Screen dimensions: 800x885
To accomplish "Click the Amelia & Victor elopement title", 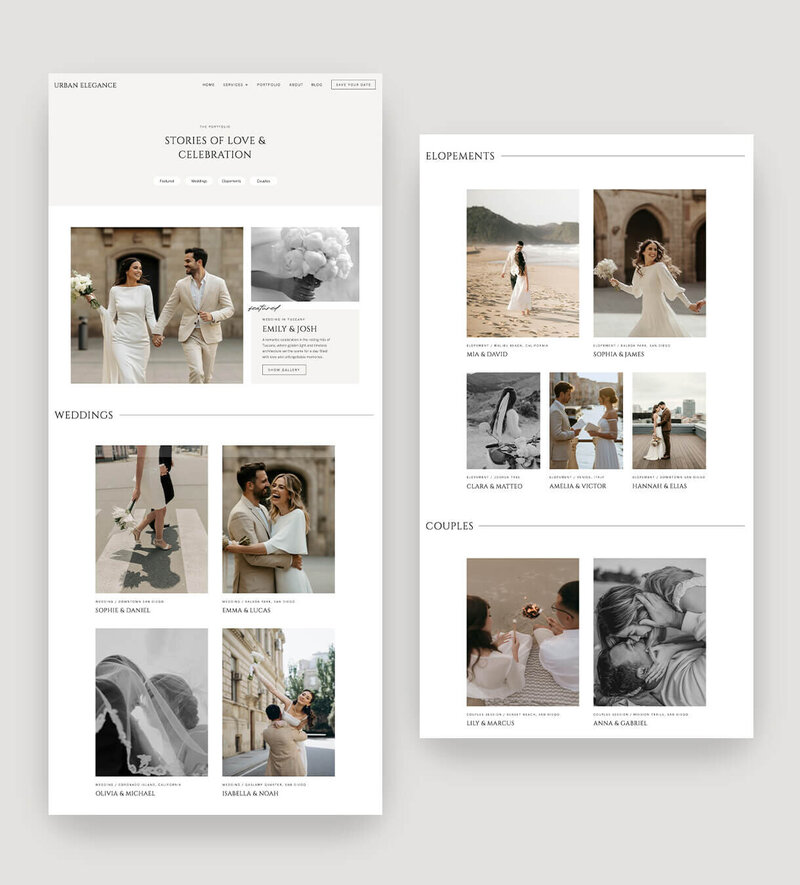I will pyautogui.click(x=577, y=486).
